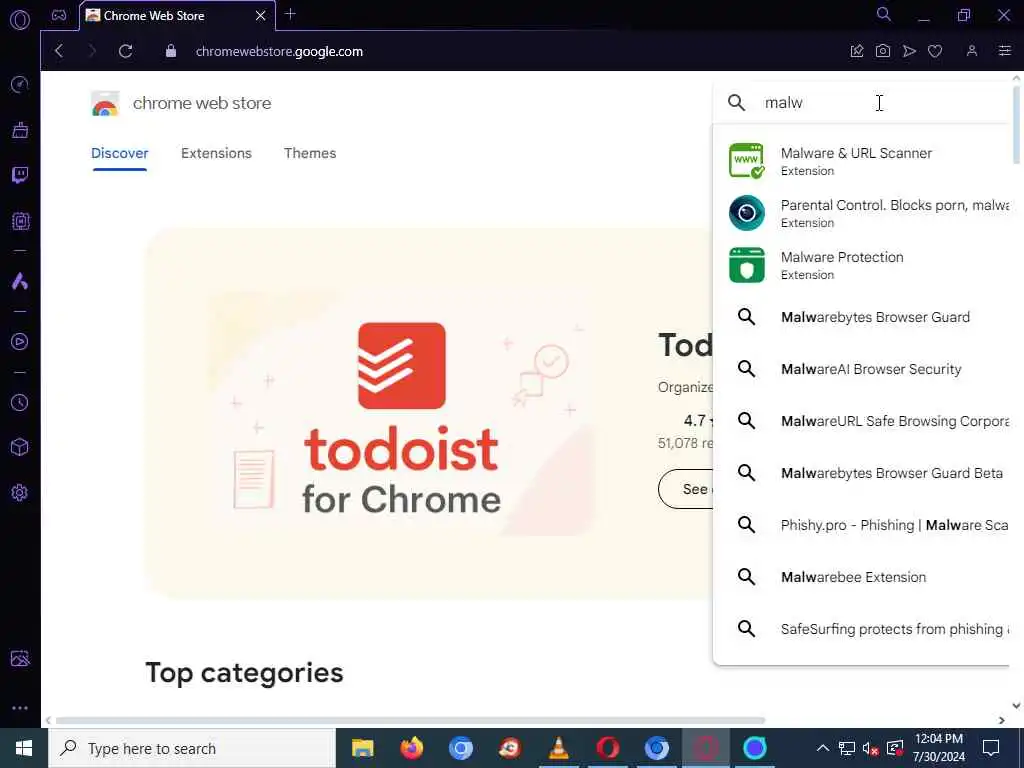This screenshot has width=1024, height=768.
Task: Select Malware & URL Scanner extension suggestion
Action: [862, 161]
